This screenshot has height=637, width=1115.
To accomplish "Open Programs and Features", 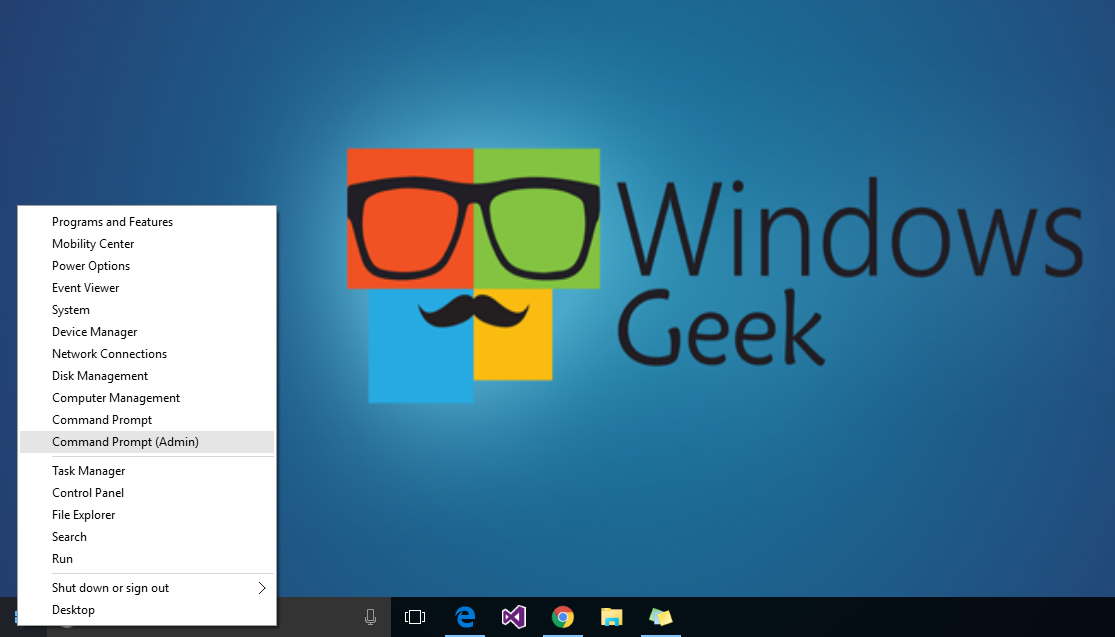I will coord(112,222).
